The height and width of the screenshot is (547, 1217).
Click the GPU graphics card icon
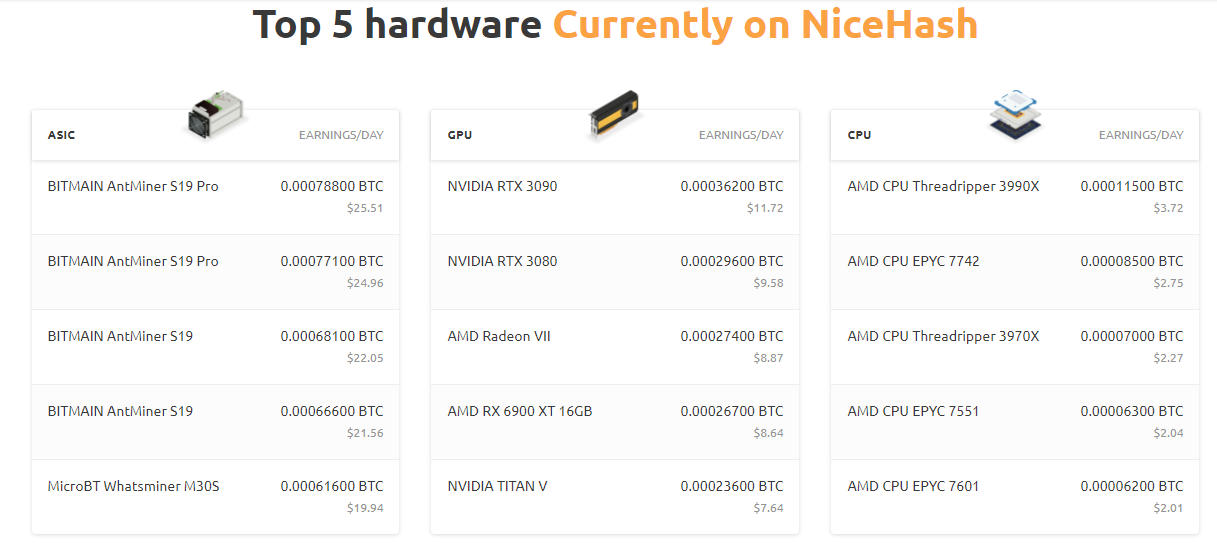pyautogui.click(x=613, y=114)
